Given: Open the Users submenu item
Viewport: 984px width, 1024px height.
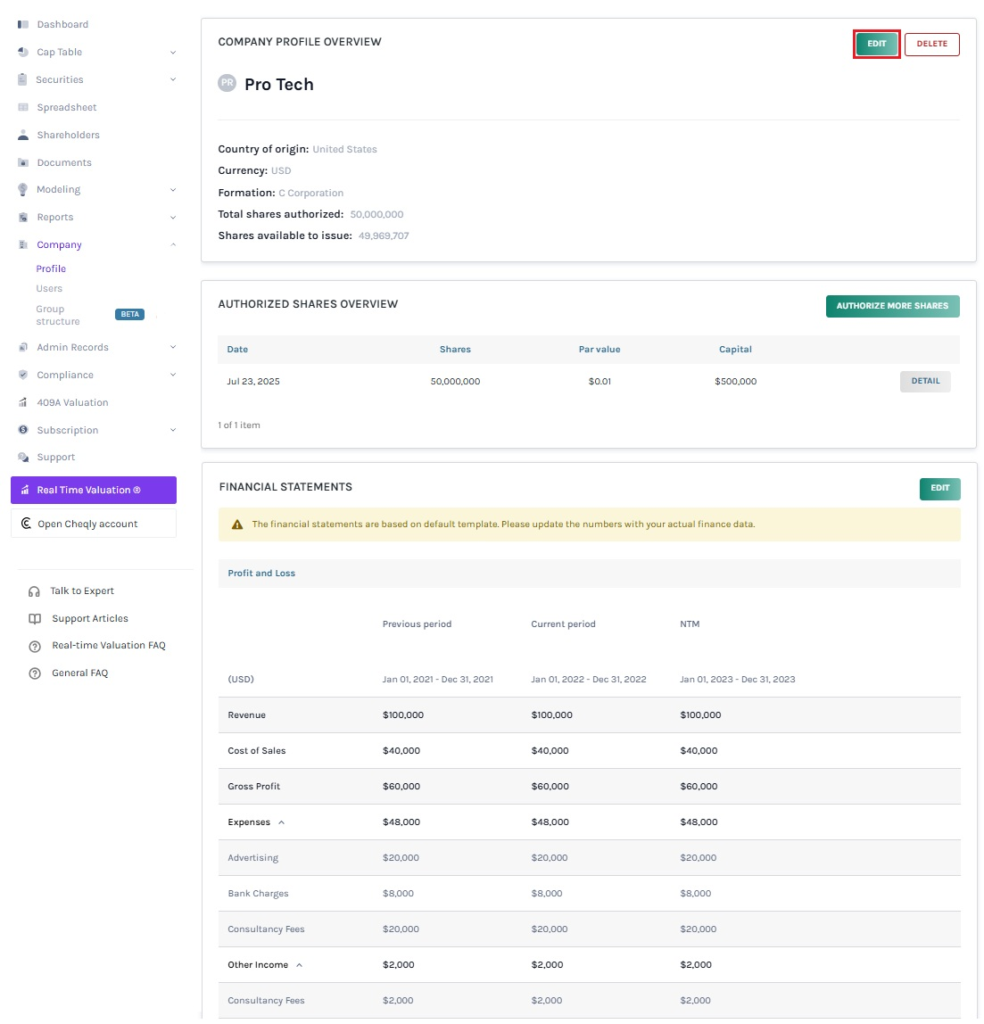Looking at the screenshot, I should [49, 288].
